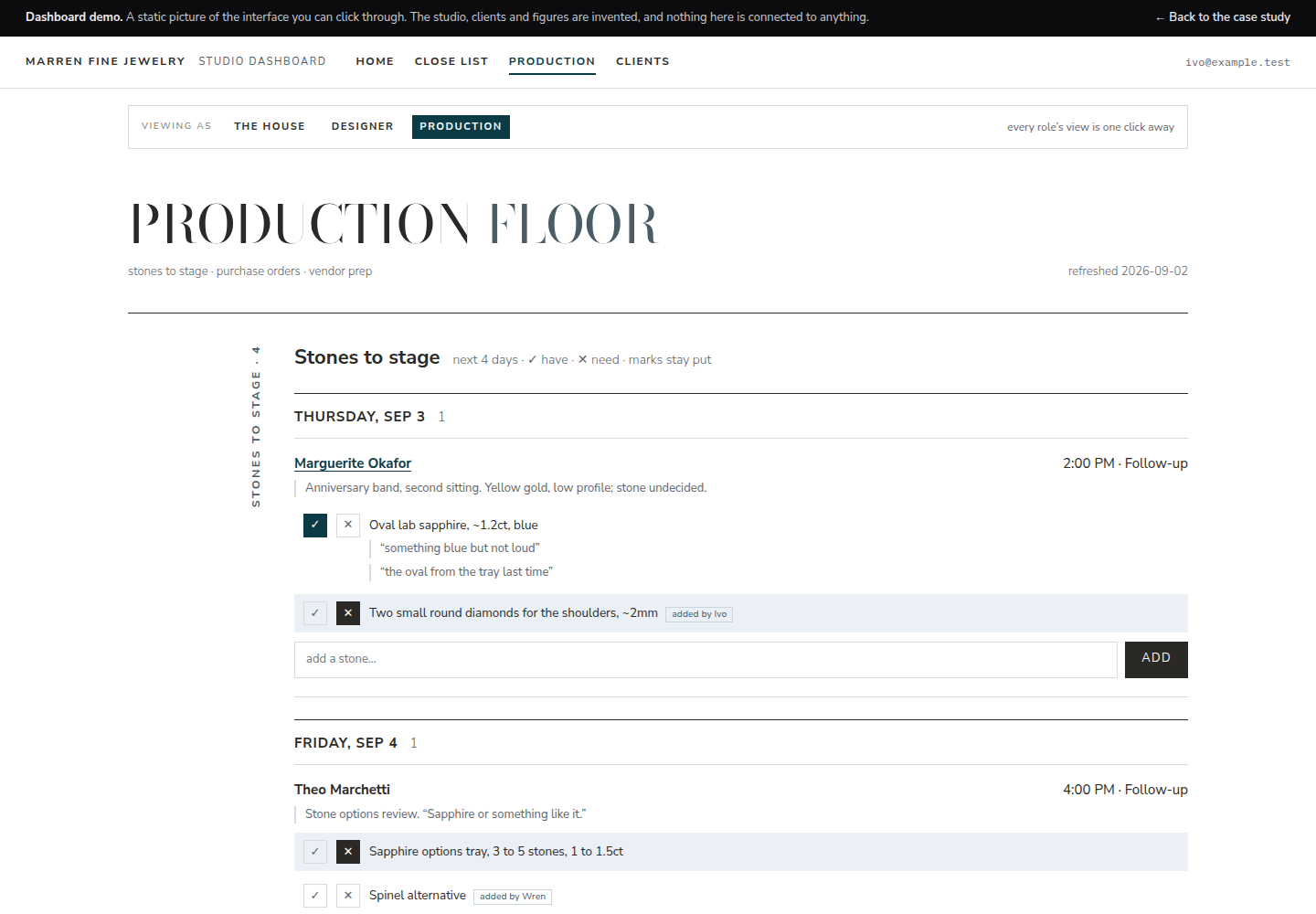This screenshot has height=914, width=1316.
Task: Open Marguerite Okafor client link
Action: [x=353, y=463]
